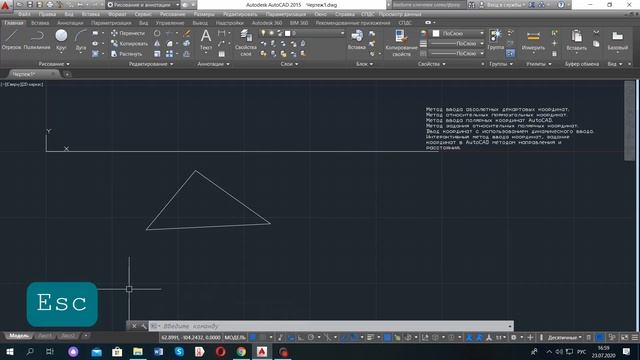Close the command line with X icon
Screen dimensions: 640x360
pyautogui.click(x=134, y=326)
